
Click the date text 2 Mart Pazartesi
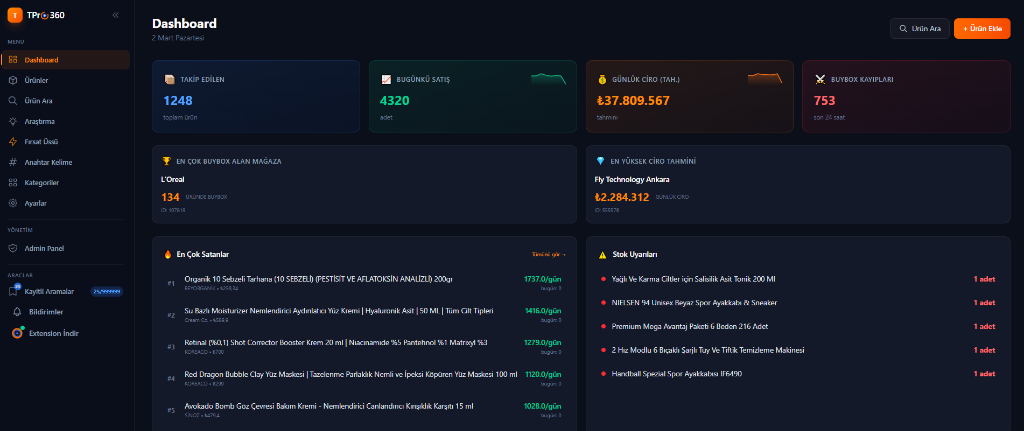click(x=178, y=39)
